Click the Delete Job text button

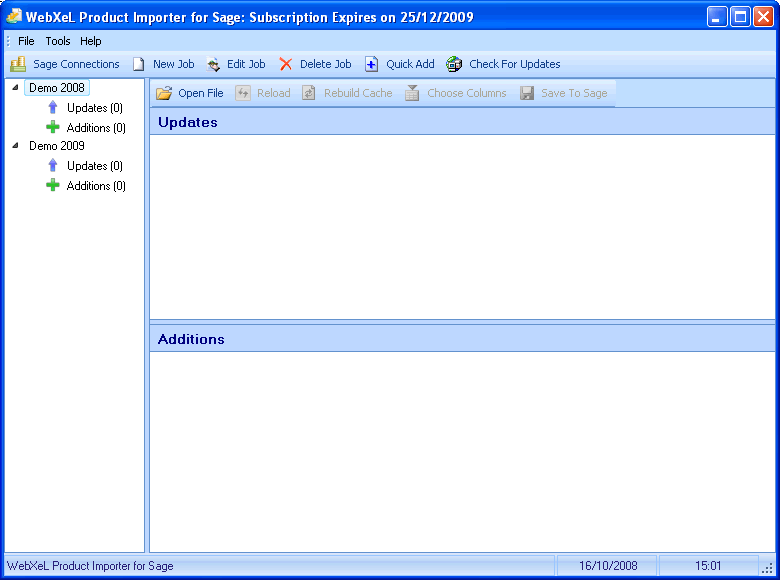(x=326, y=64)
